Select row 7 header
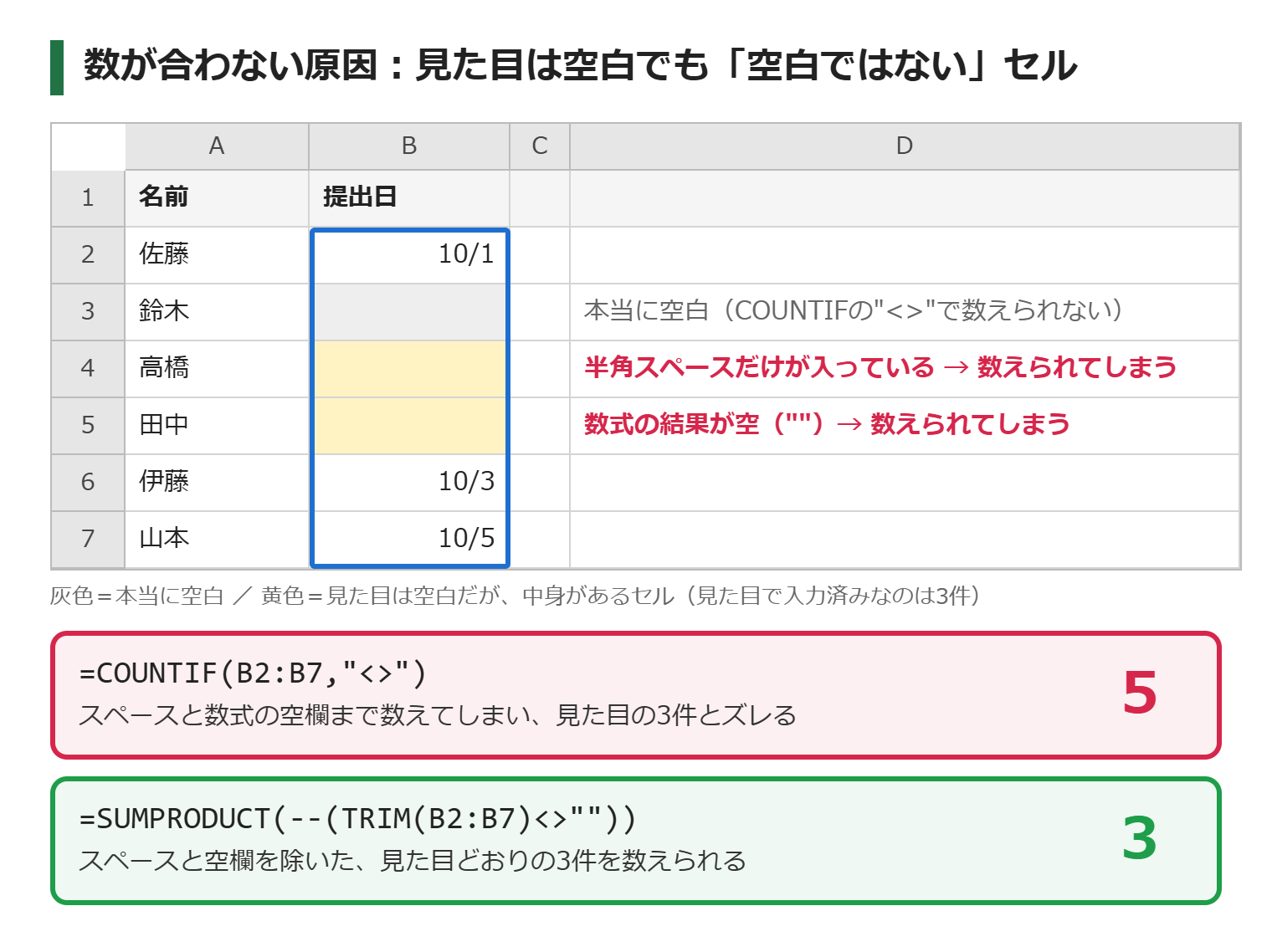This screenshot has height=952, width=1272. point(88,540)
